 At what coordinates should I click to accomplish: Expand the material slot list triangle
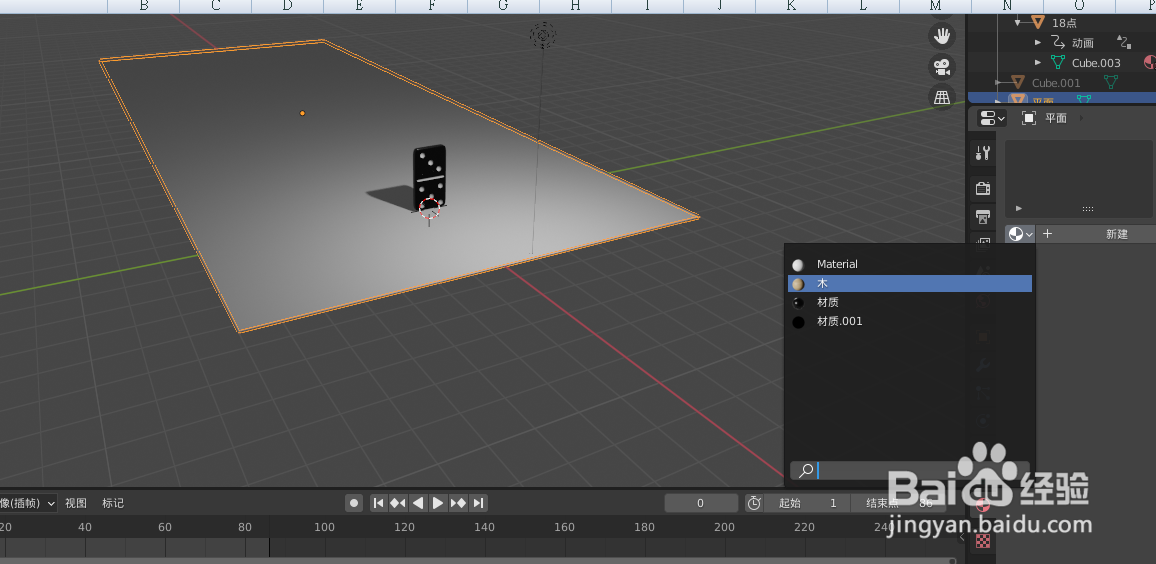(x=1019, y=209)
